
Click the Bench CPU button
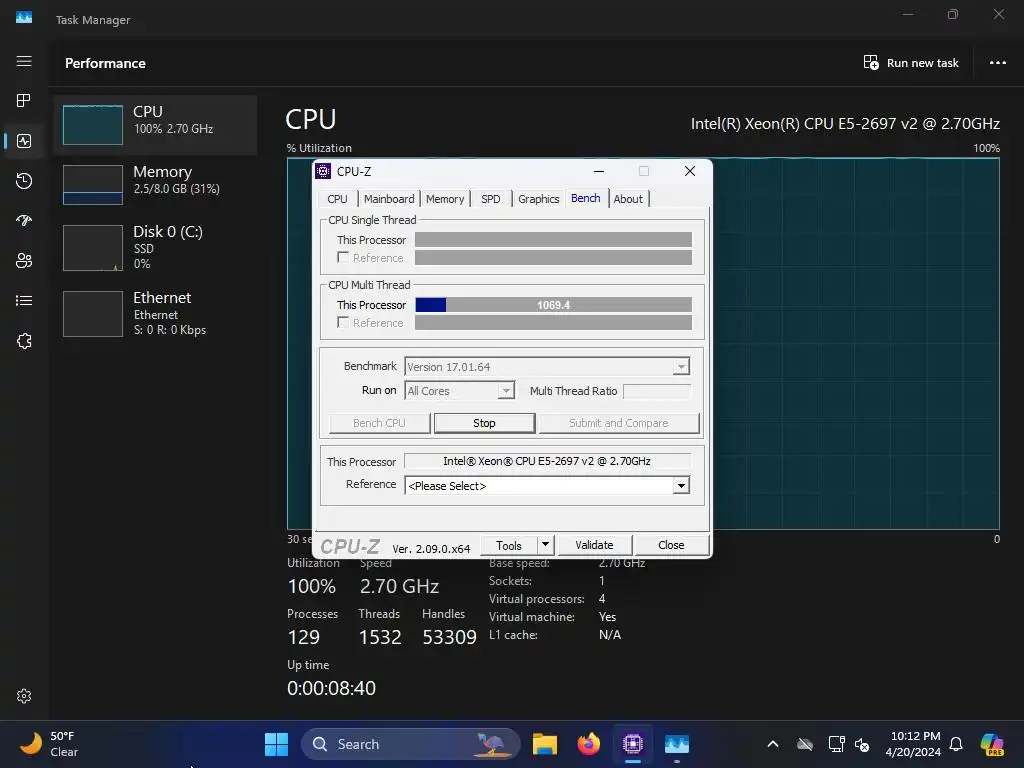pyautogui.click(x=379, y=423)
